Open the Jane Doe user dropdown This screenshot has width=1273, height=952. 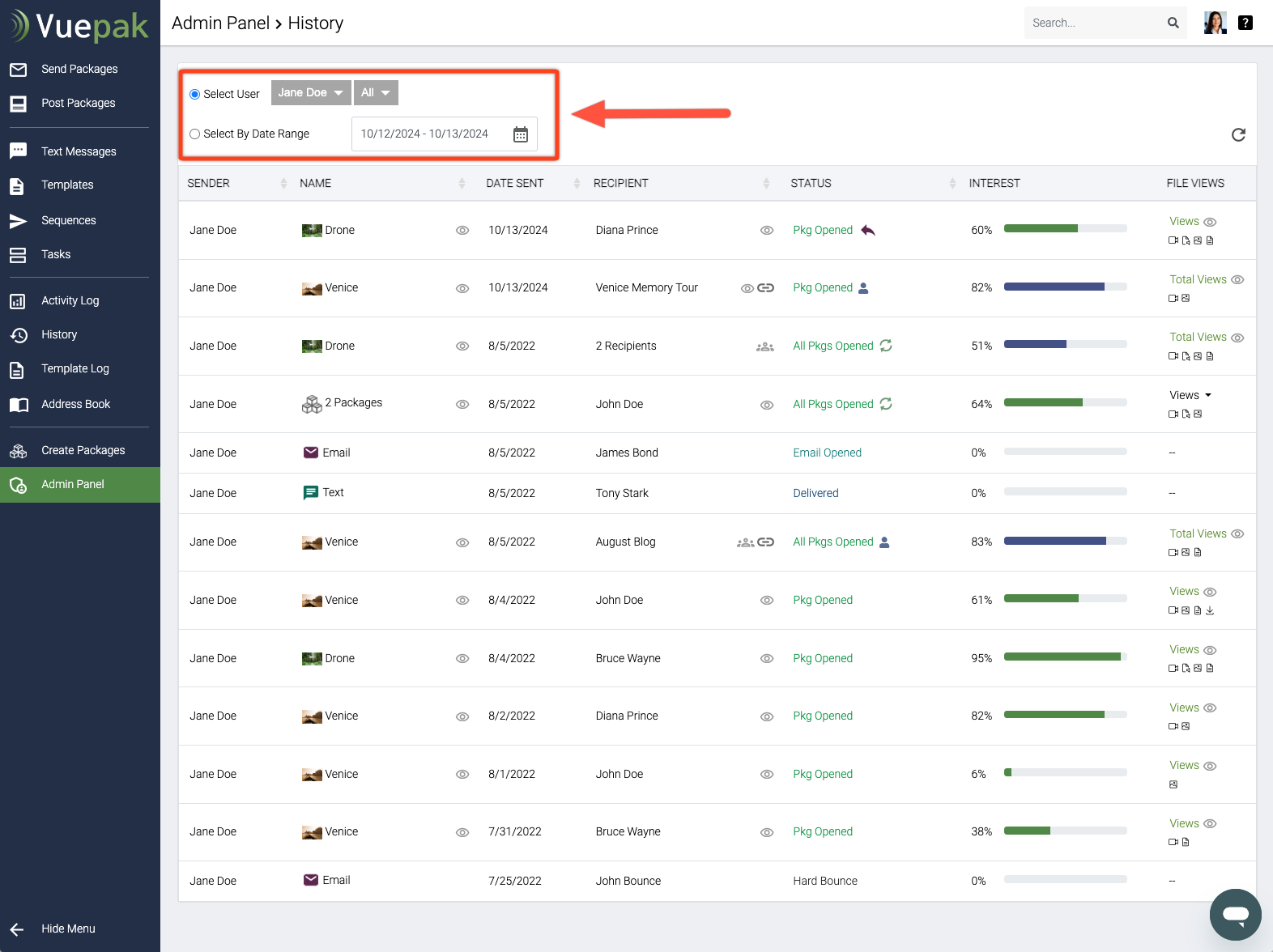(x=310, y=93)
